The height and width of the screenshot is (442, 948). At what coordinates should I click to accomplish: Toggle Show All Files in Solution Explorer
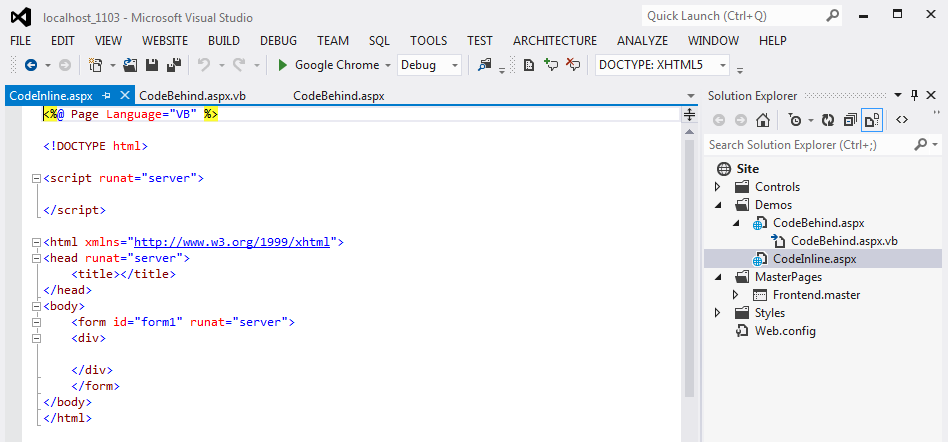872,120
